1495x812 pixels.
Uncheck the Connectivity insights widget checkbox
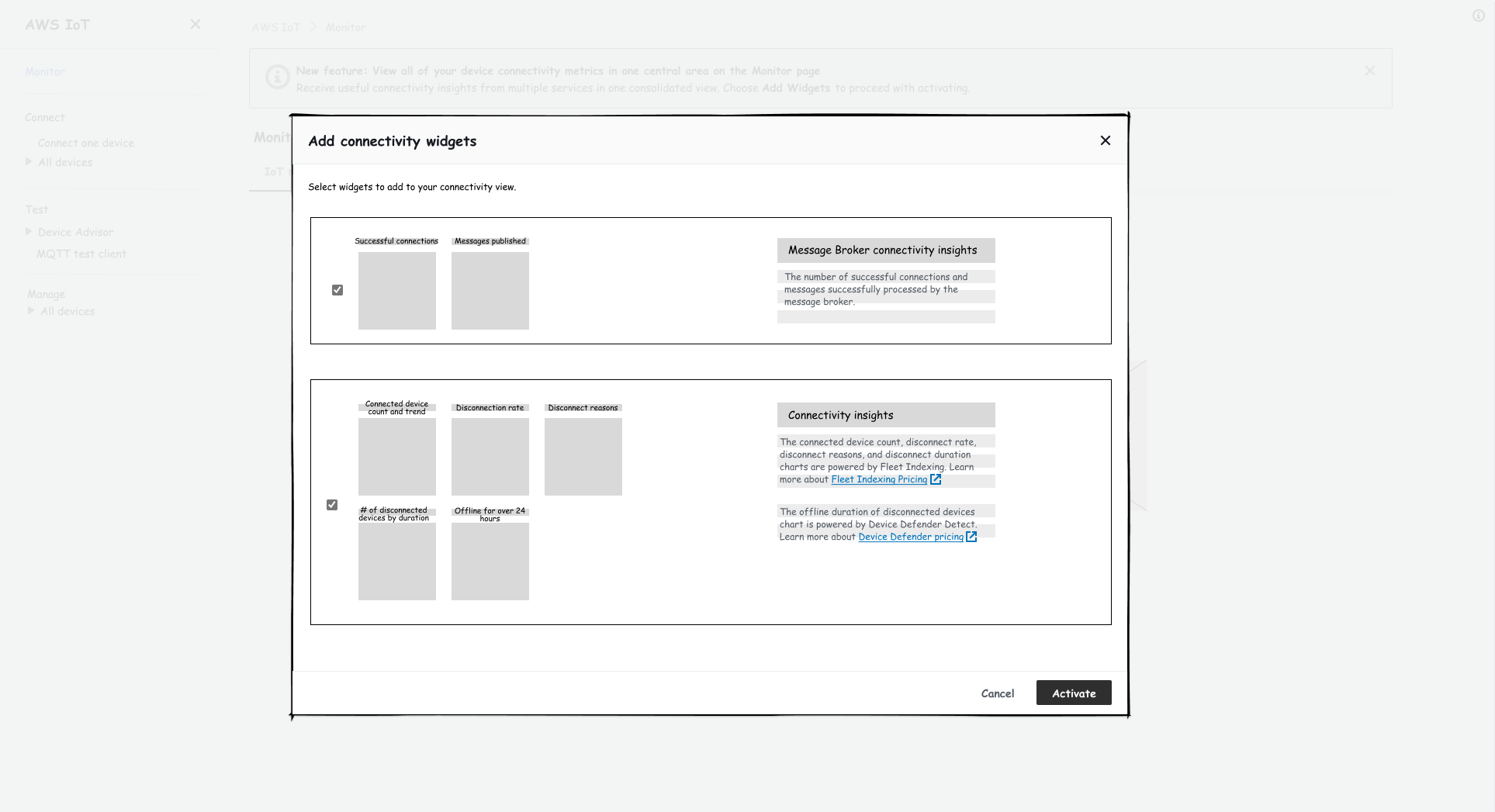tap(332, 505)
